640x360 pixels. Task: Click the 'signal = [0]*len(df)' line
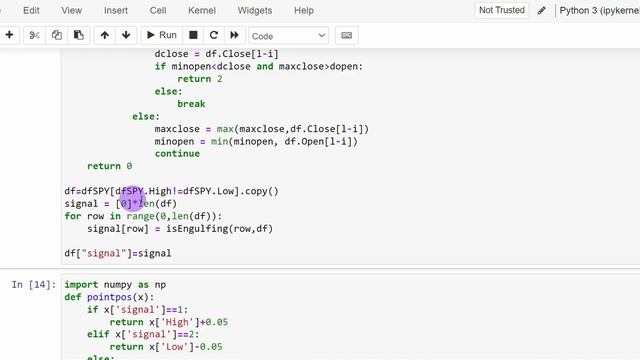tap(120, 204)
